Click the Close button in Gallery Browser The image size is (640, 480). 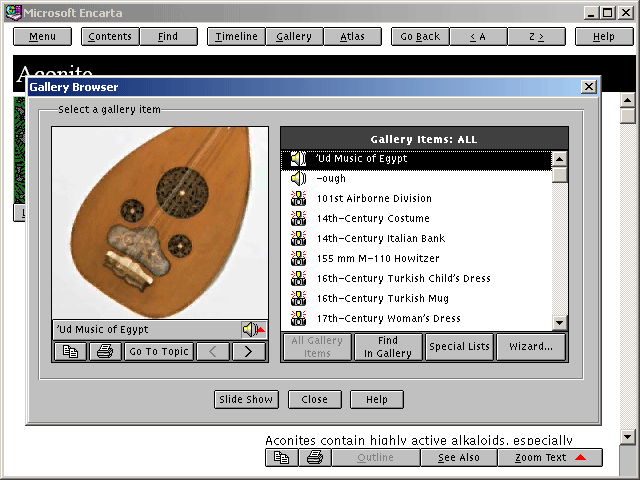click(x=315, y=399)
